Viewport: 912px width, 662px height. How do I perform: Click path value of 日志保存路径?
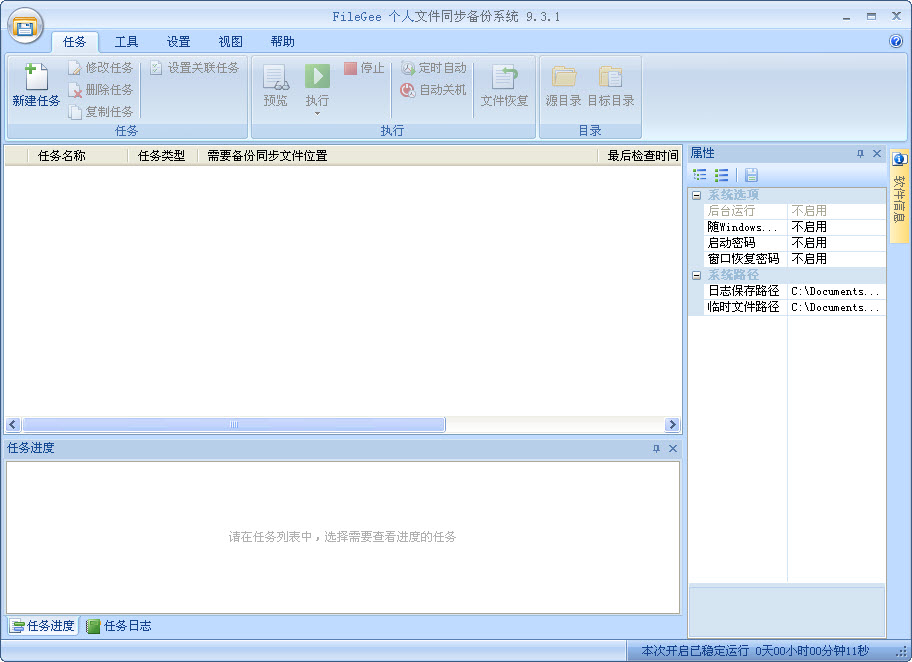tap(835, 291)
